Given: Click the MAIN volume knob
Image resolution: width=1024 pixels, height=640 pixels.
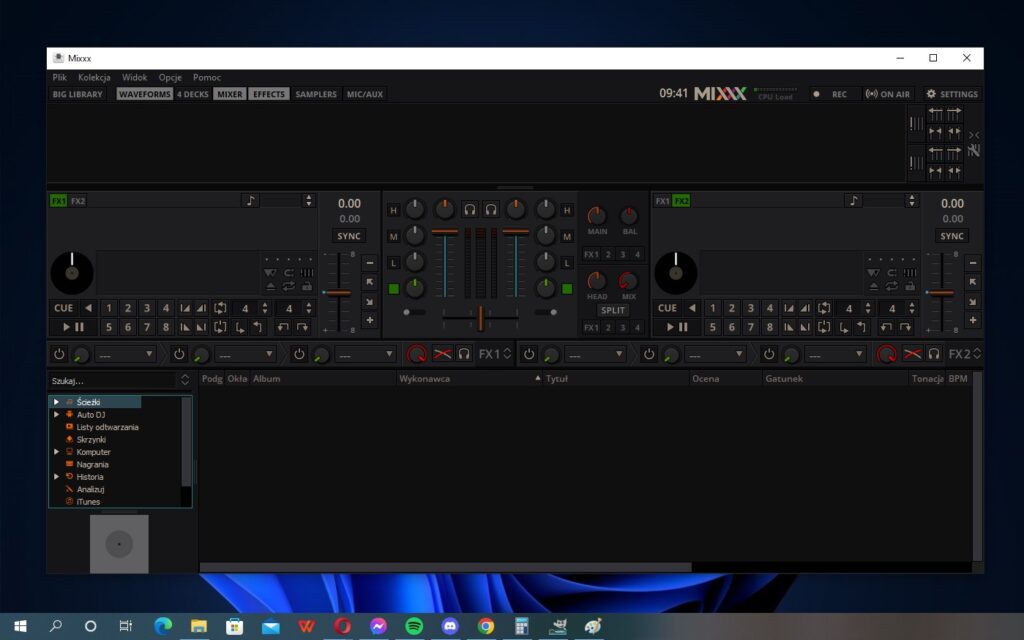Looking at the screenshot, I should tap(596, 215).
